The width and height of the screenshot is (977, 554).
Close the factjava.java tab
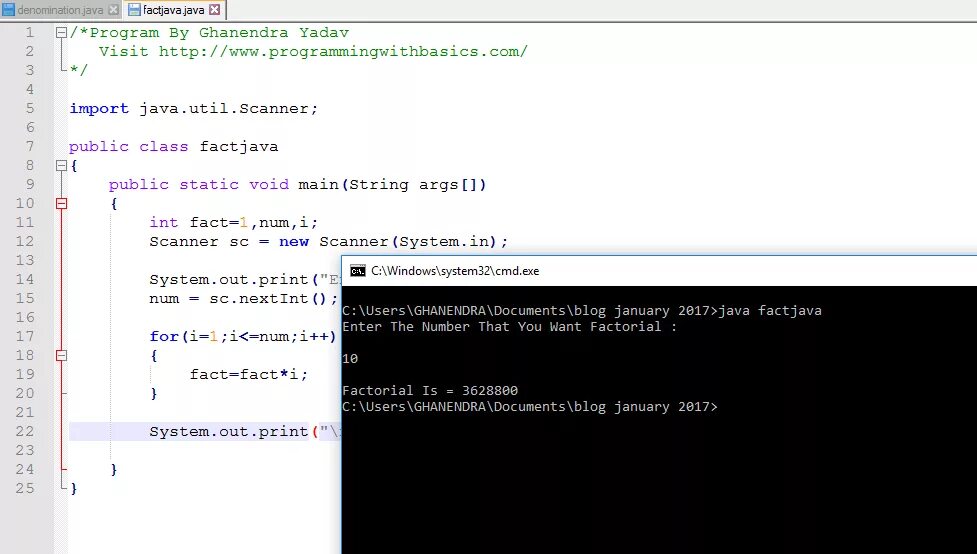(x=214, y=10)
